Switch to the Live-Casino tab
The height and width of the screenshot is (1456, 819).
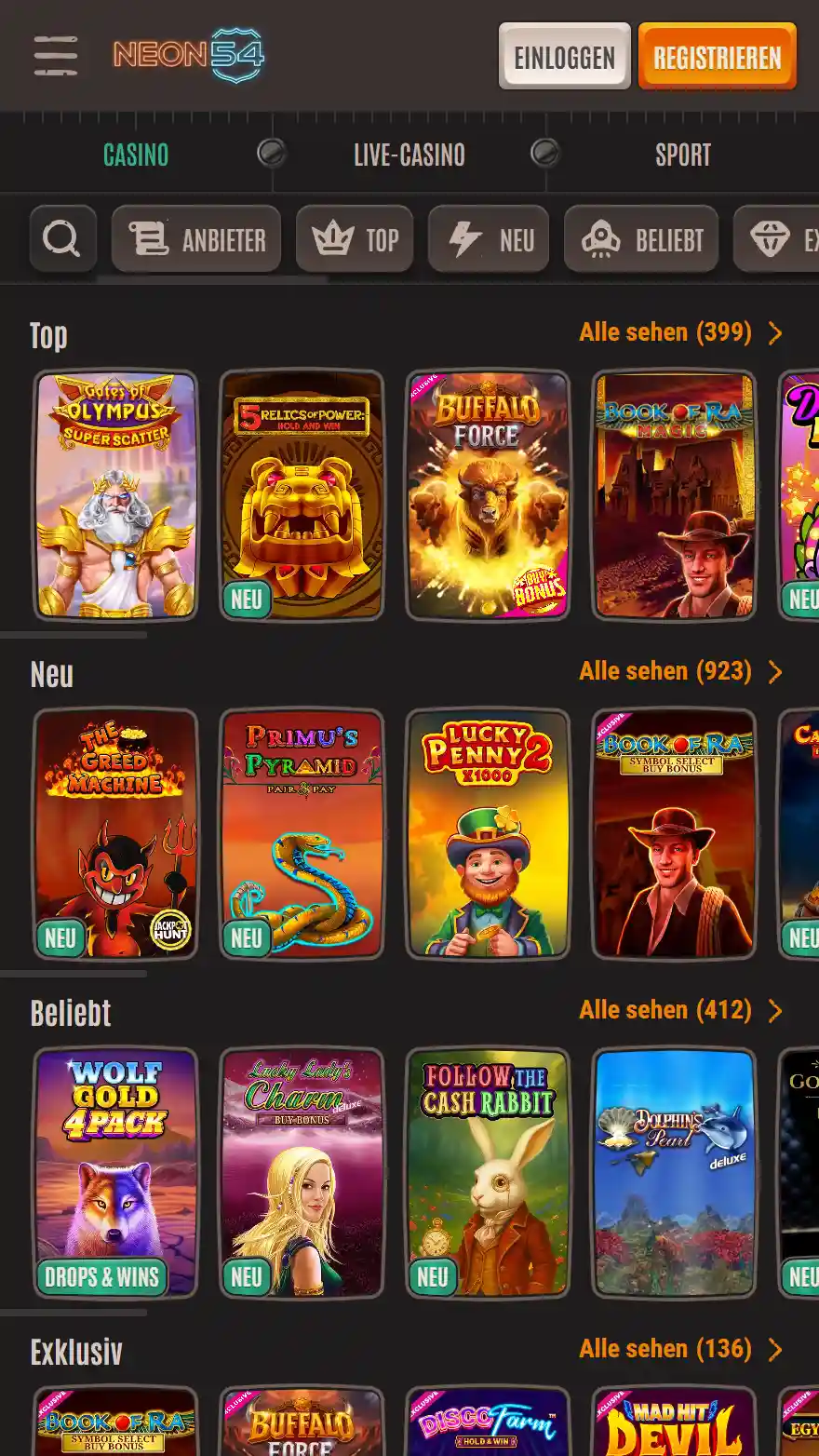click(409, 155)
